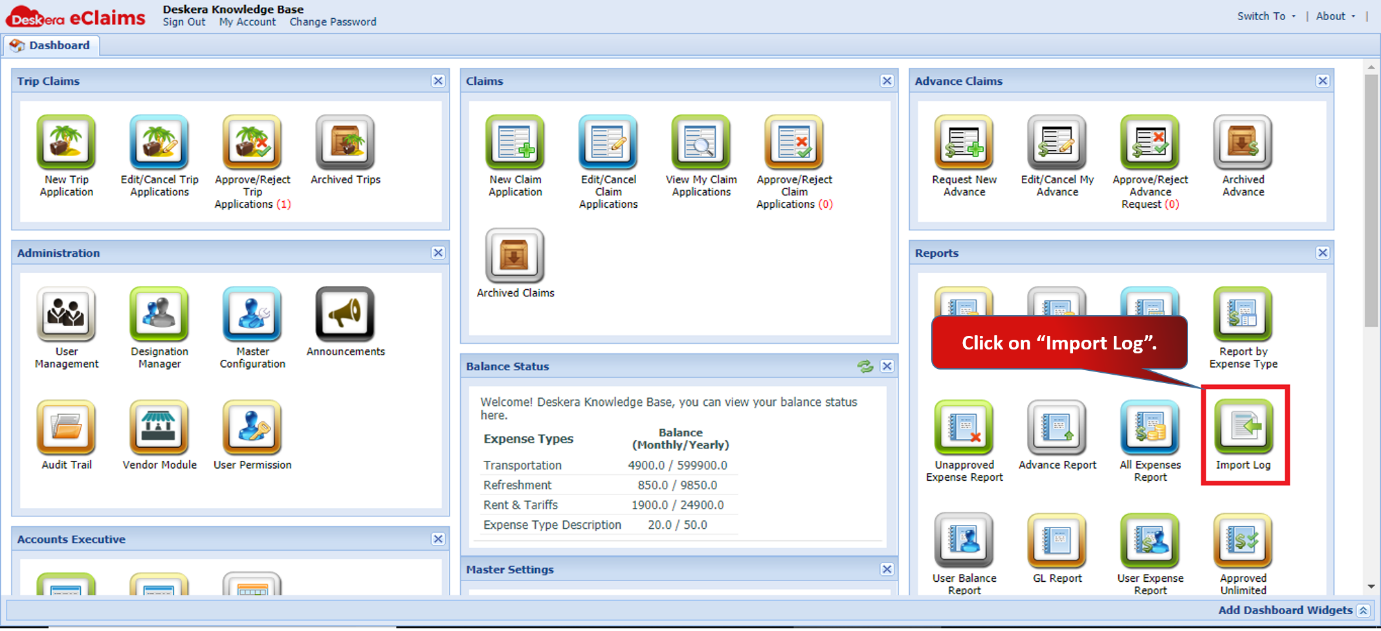Open User Permission
The image size is (1381, 631).
pyautogui.click(x=252, y=428)
